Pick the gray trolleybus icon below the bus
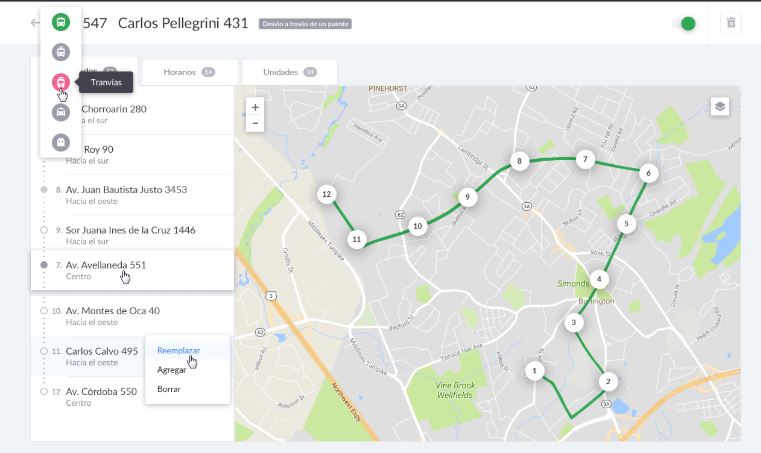 pyautogui.click(x=61, y=52)
